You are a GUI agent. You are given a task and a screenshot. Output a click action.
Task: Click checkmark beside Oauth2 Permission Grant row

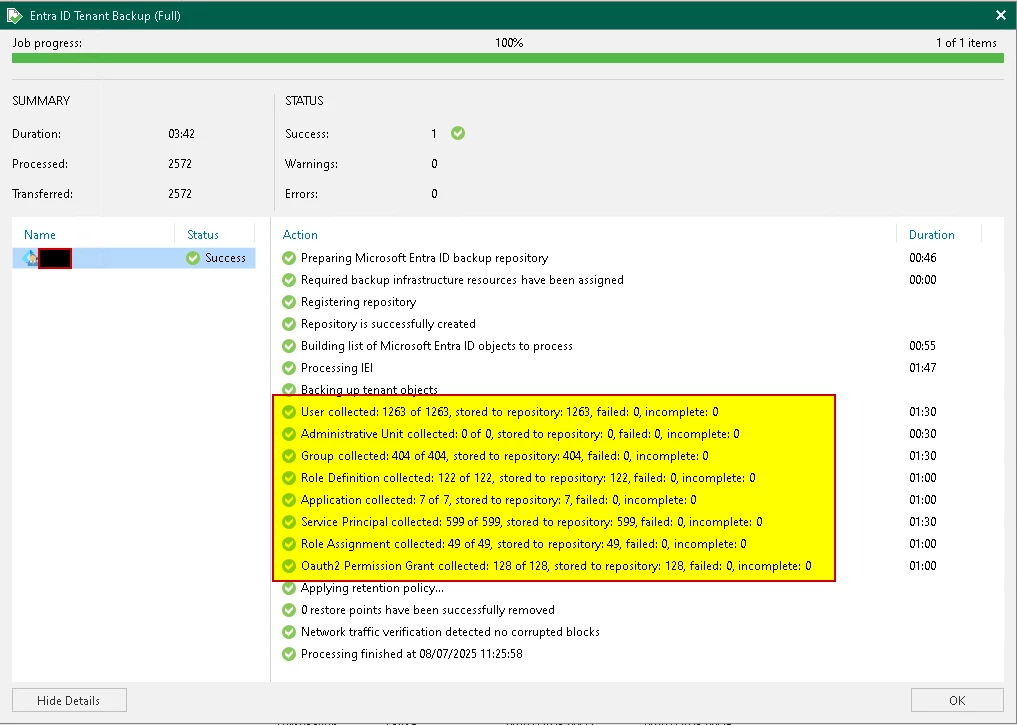(x=289, y=566)
